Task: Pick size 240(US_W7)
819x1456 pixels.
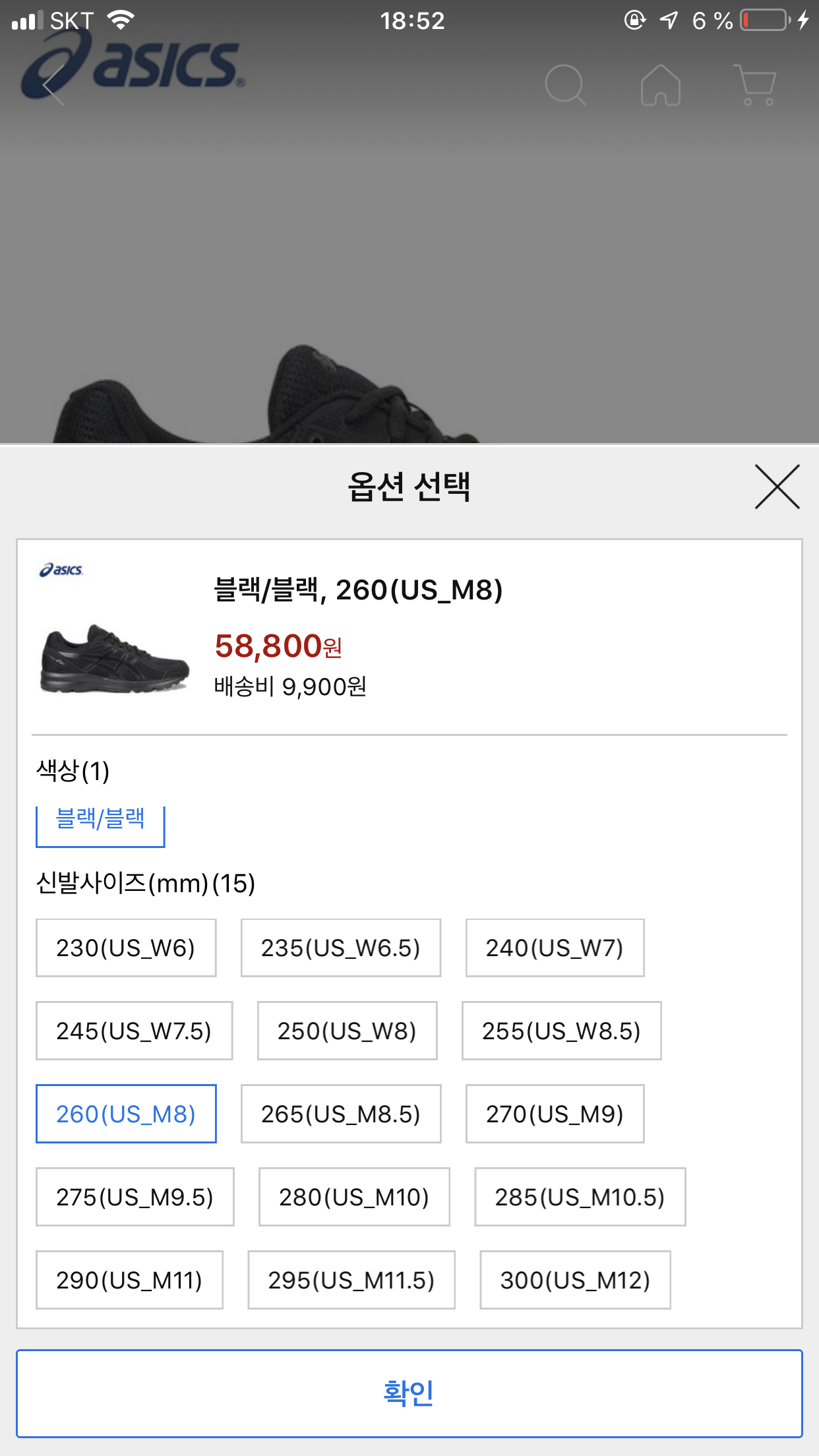Action: (x=555, y=948)
